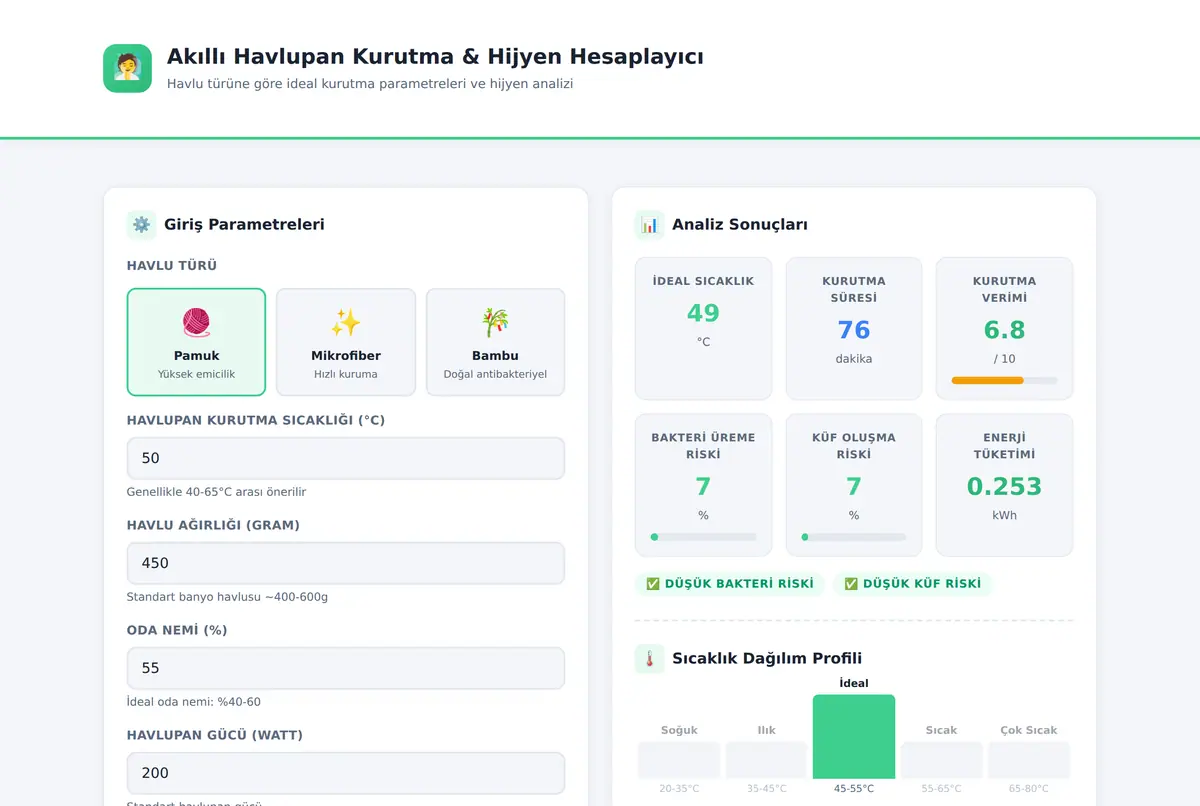The height and width of the screenshot is (806, 1200).
Task: Focus the towel rail power field showing 200
Action: click(x=346, y=773)
